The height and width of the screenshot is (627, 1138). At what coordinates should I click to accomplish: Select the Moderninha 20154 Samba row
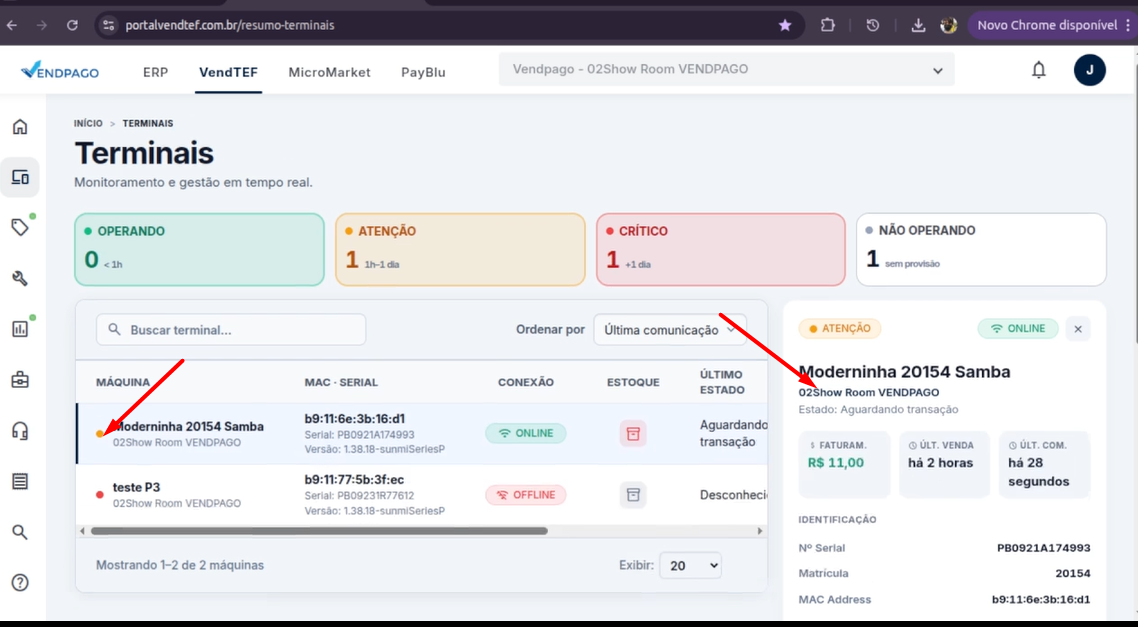click(x=422, y=433)
